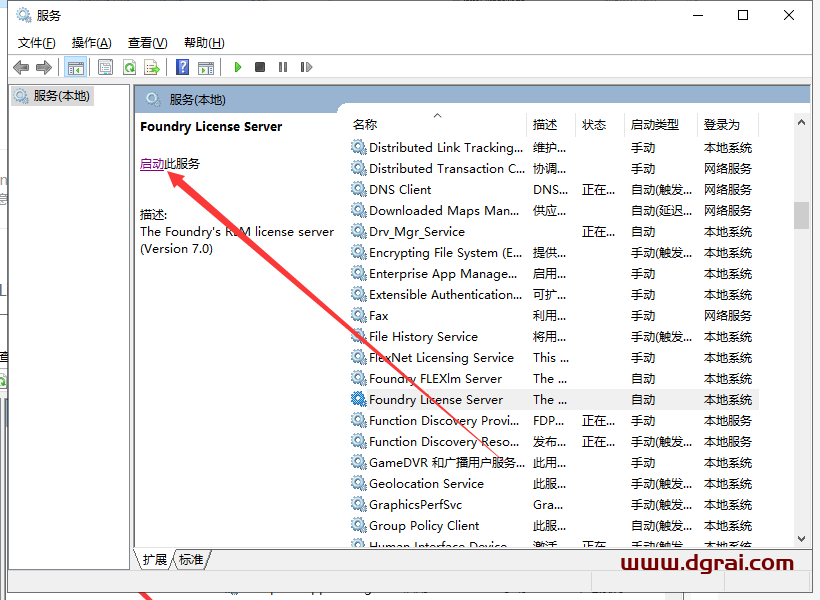Click the Pause service icon
Screen dimensions: 820x600
pyautogui.click(x=283, y=67)
